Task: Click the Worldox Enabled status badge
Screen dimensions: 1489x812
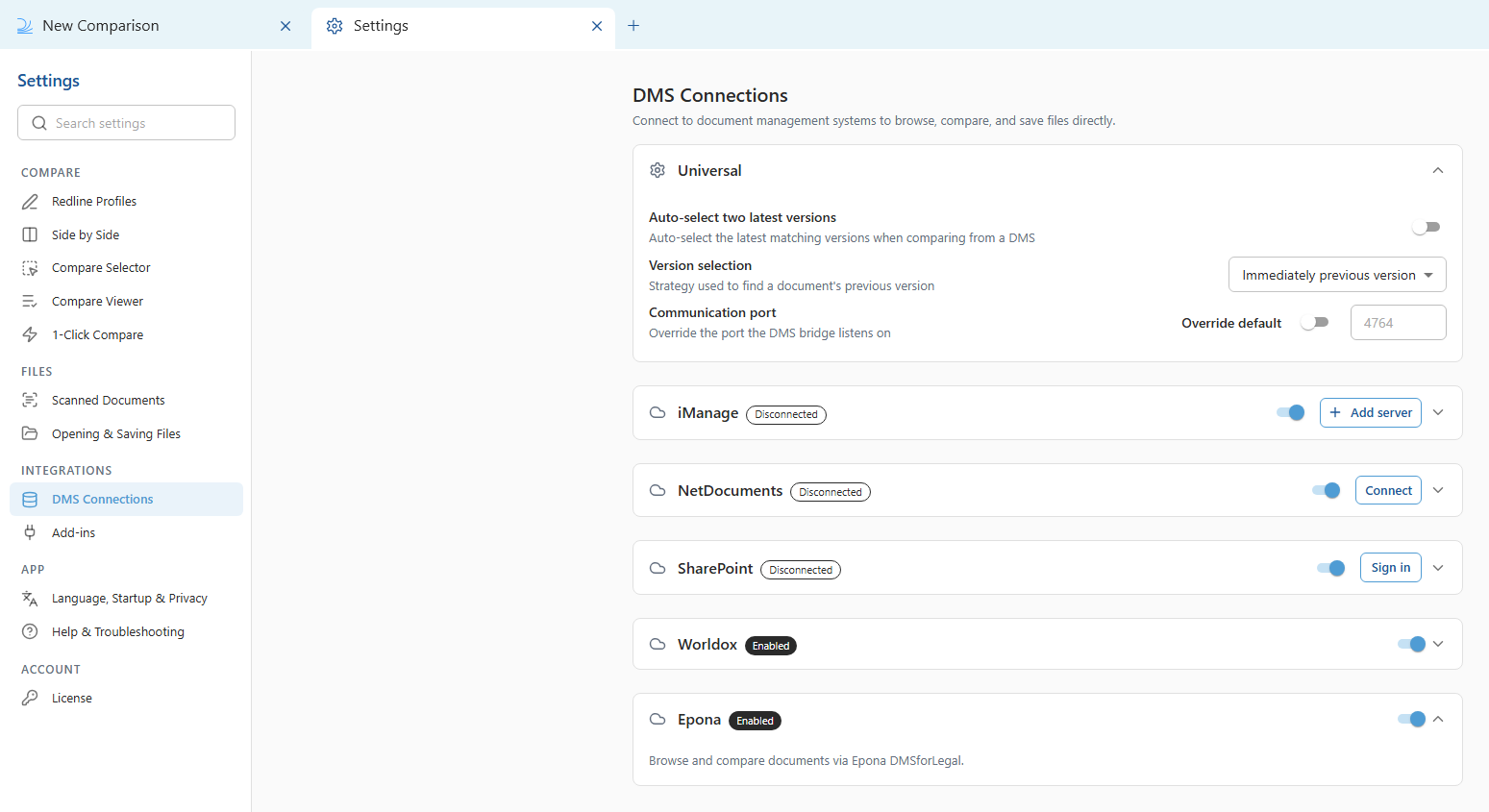Action: click(x=771, y=646)
